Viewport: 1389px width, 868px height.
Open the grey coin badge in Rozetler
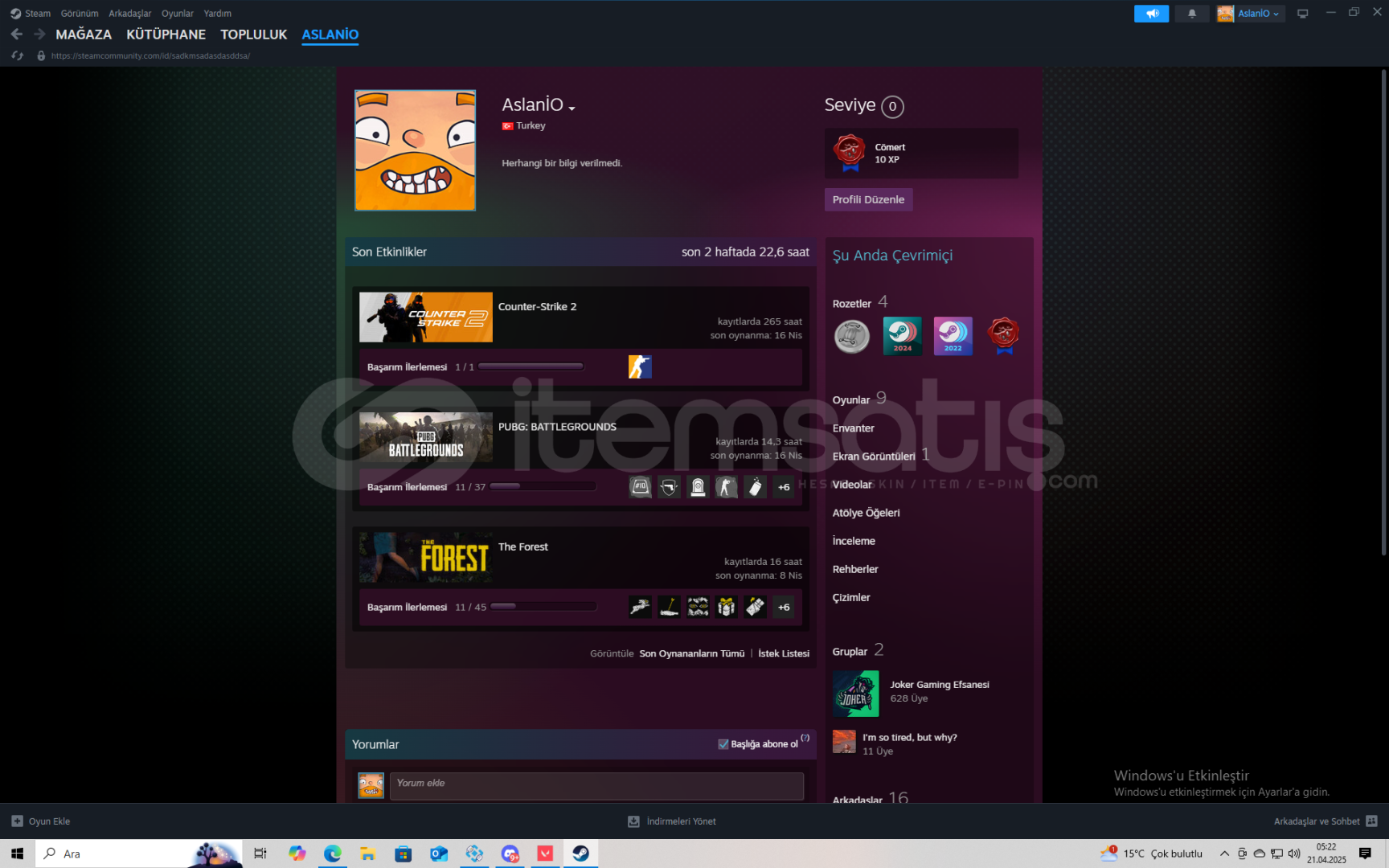click(x=852, y=336)
